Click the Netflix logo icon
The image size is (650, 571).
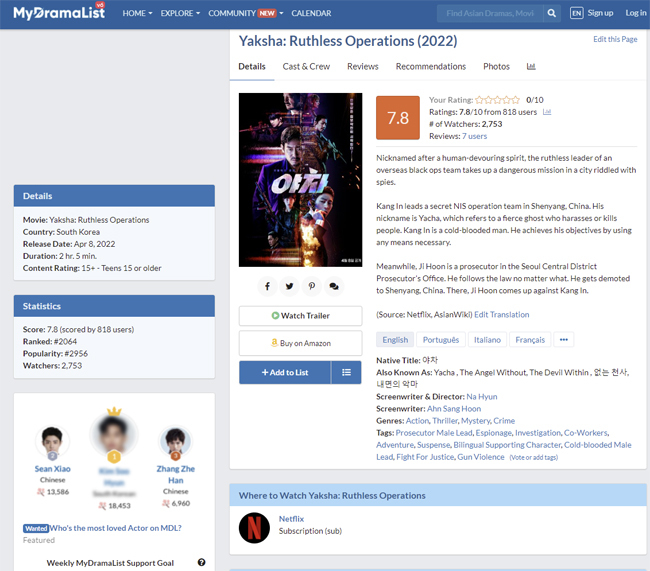pos(254,528)
